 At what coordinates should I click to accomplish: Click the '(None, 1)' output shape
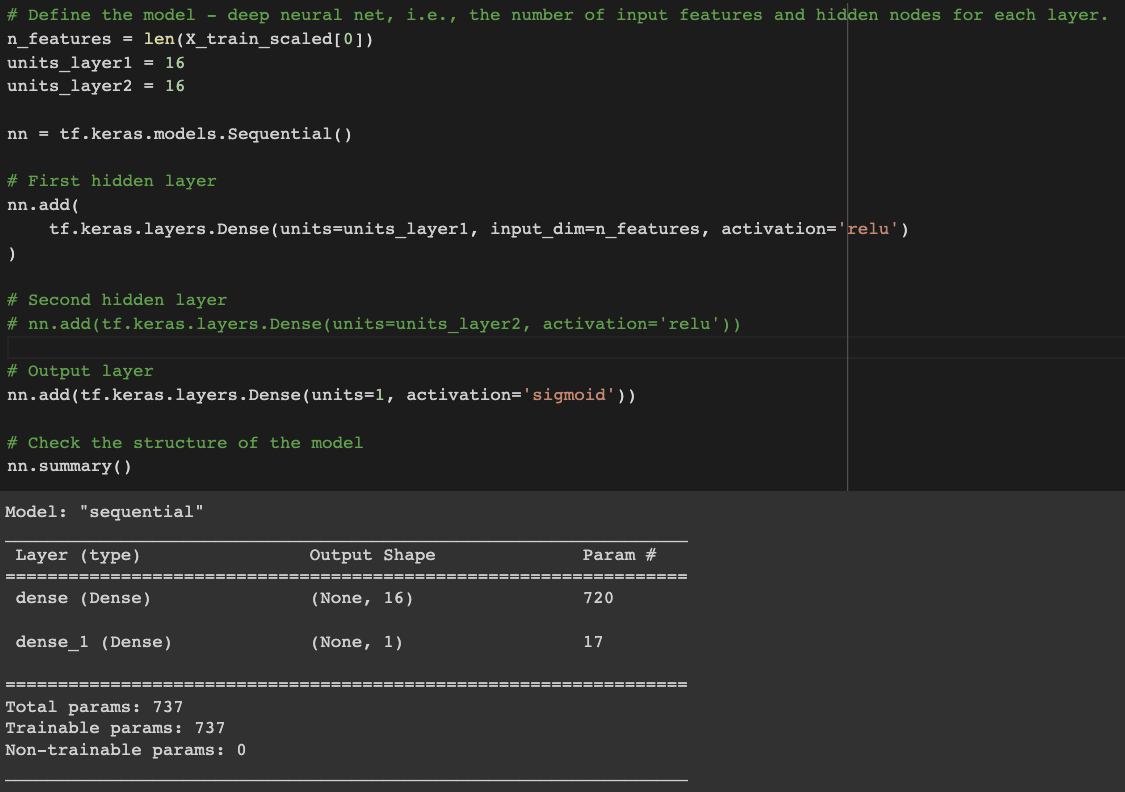point(357,642)
